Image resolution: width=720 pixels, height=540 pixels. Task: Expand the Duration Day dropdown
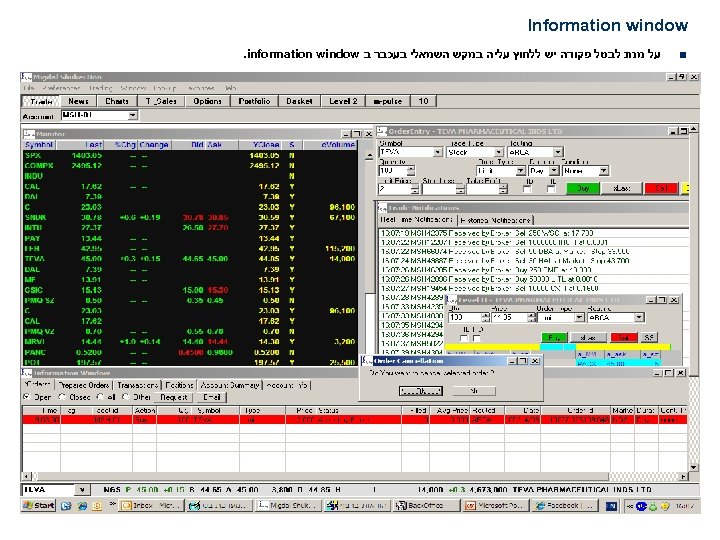tap(554, 171)
